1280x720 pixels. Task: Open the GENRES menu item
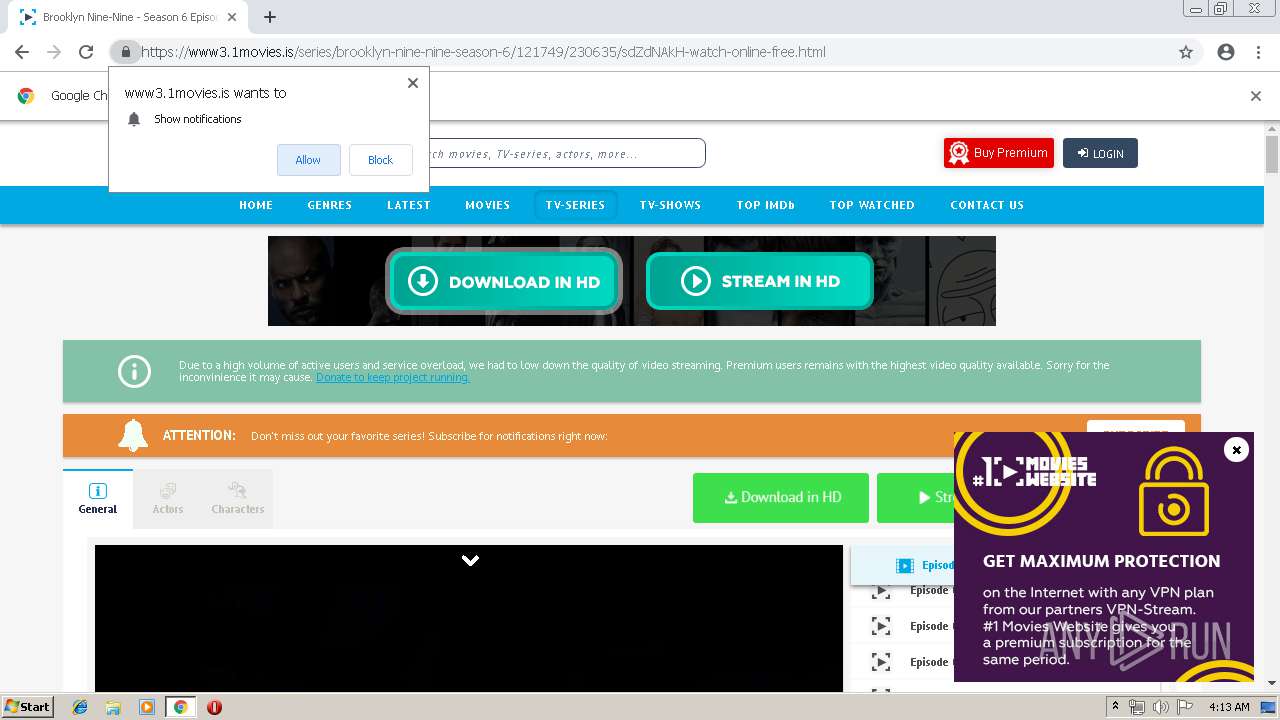(x=329, y=205)
